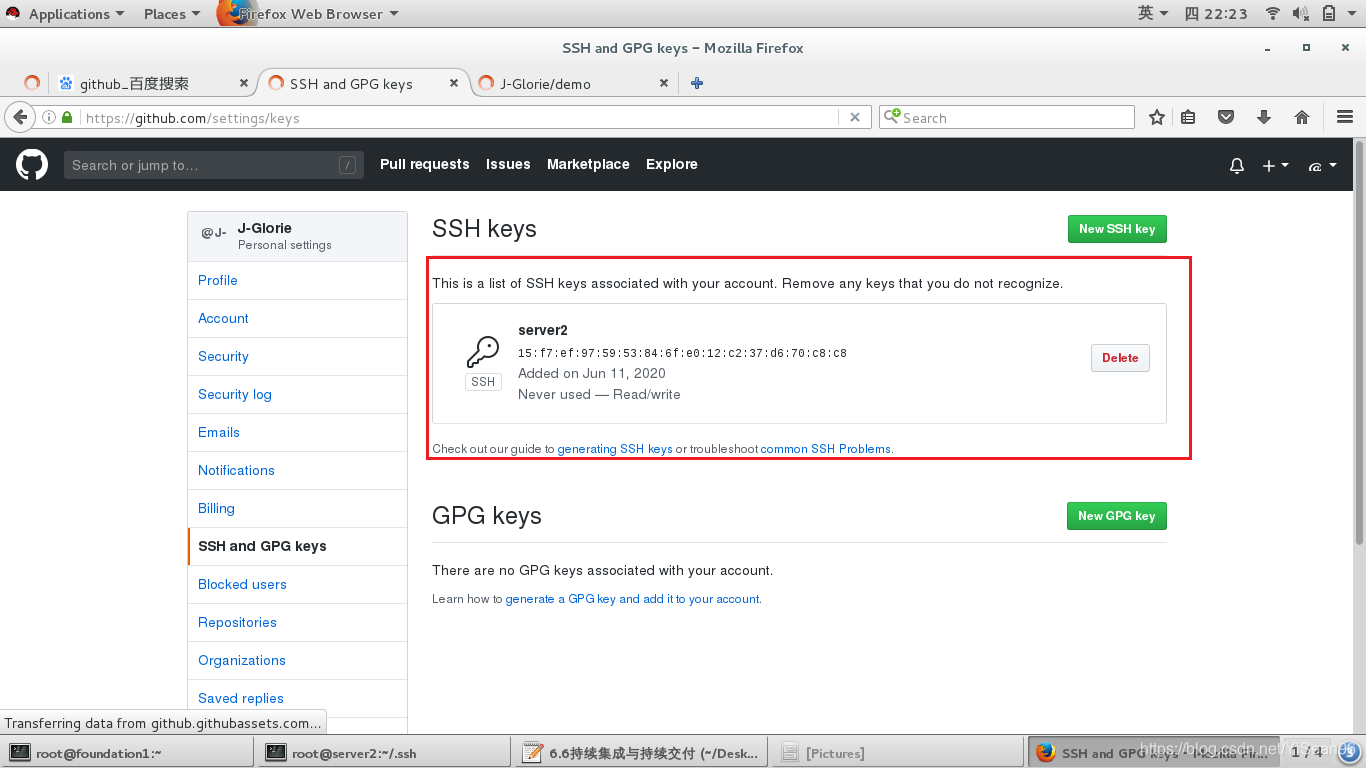Viewport: 1366px width, 768px height.
Task: Open the GitHub notifications bell
Action: [x=1237, y=165]
